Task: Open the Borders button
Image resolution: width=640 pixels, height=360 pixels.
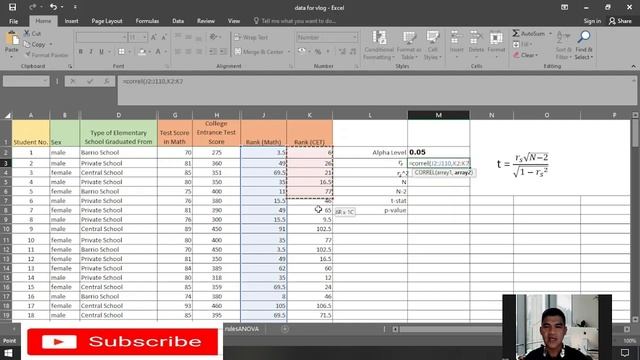Action: point(121,52)
